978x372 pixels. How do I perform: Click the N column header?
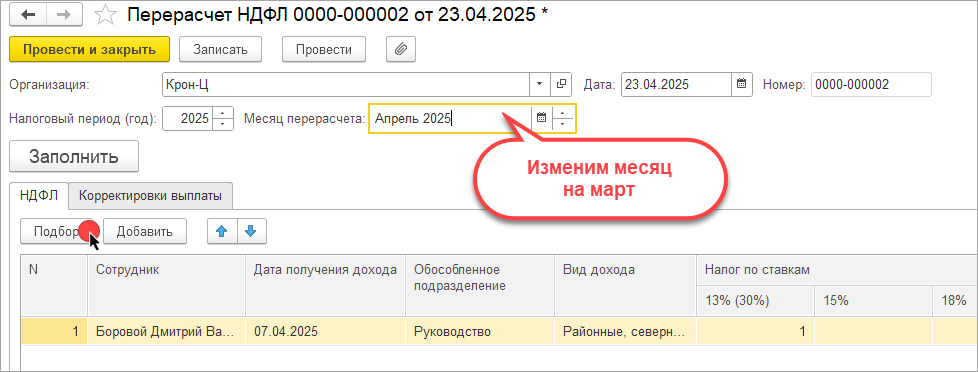[54, 285]
